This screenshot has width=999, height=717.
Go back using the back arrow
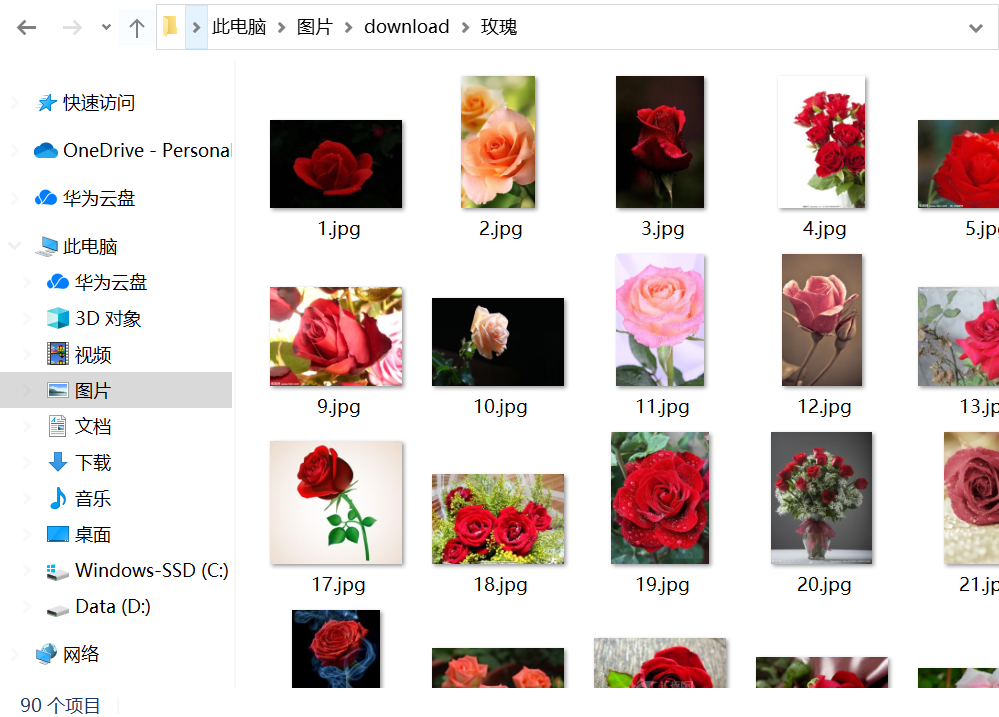coord(27,27)
